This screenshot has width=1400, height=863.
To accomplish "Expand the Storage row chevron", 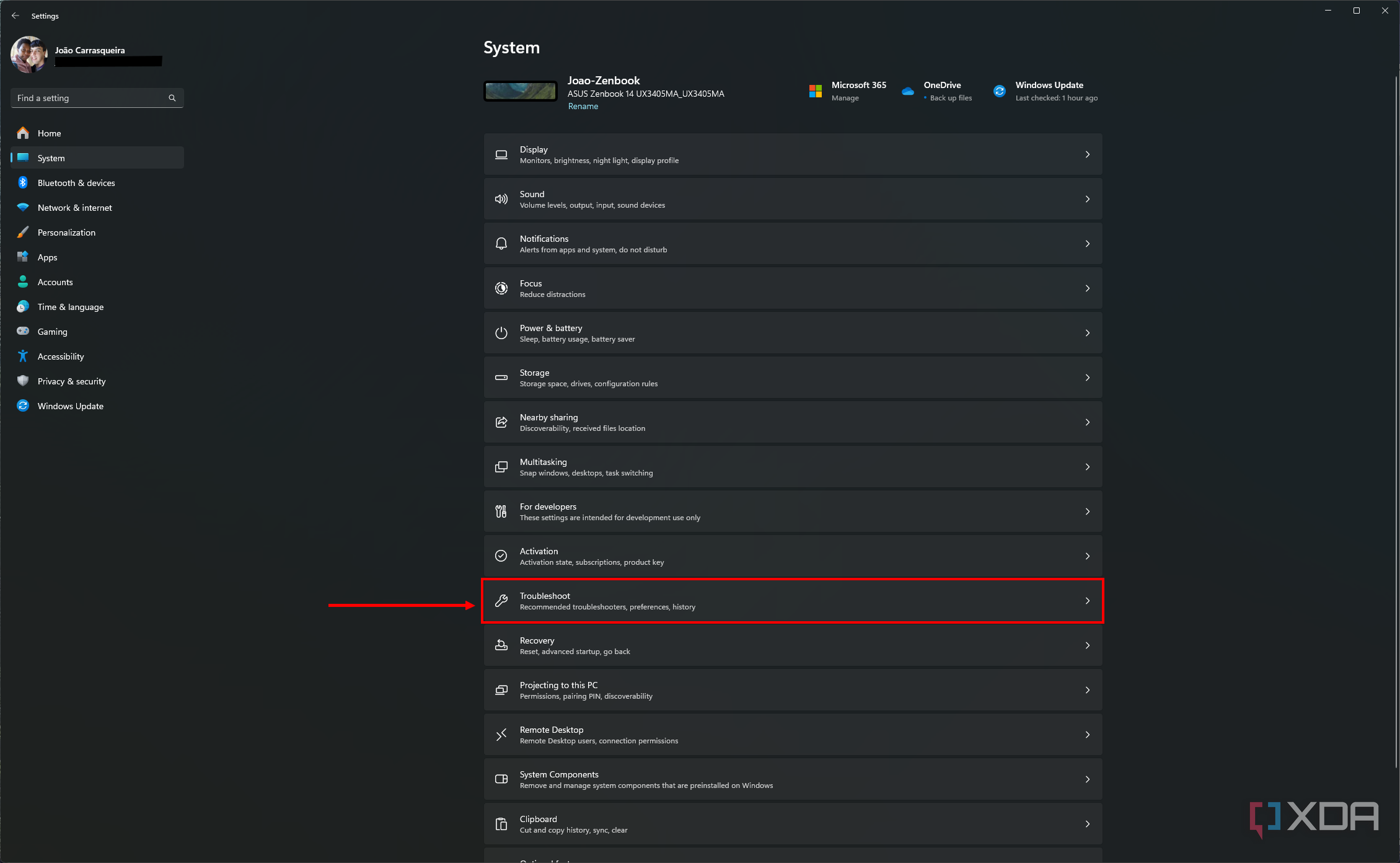I will (1087, 378).
